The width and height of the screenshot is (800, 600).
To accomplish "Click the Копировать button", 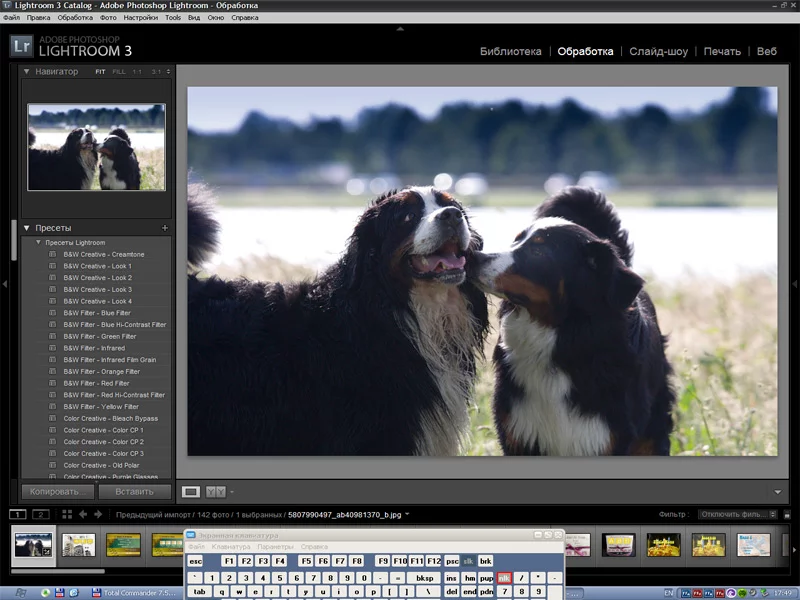I will coord(58,491).
